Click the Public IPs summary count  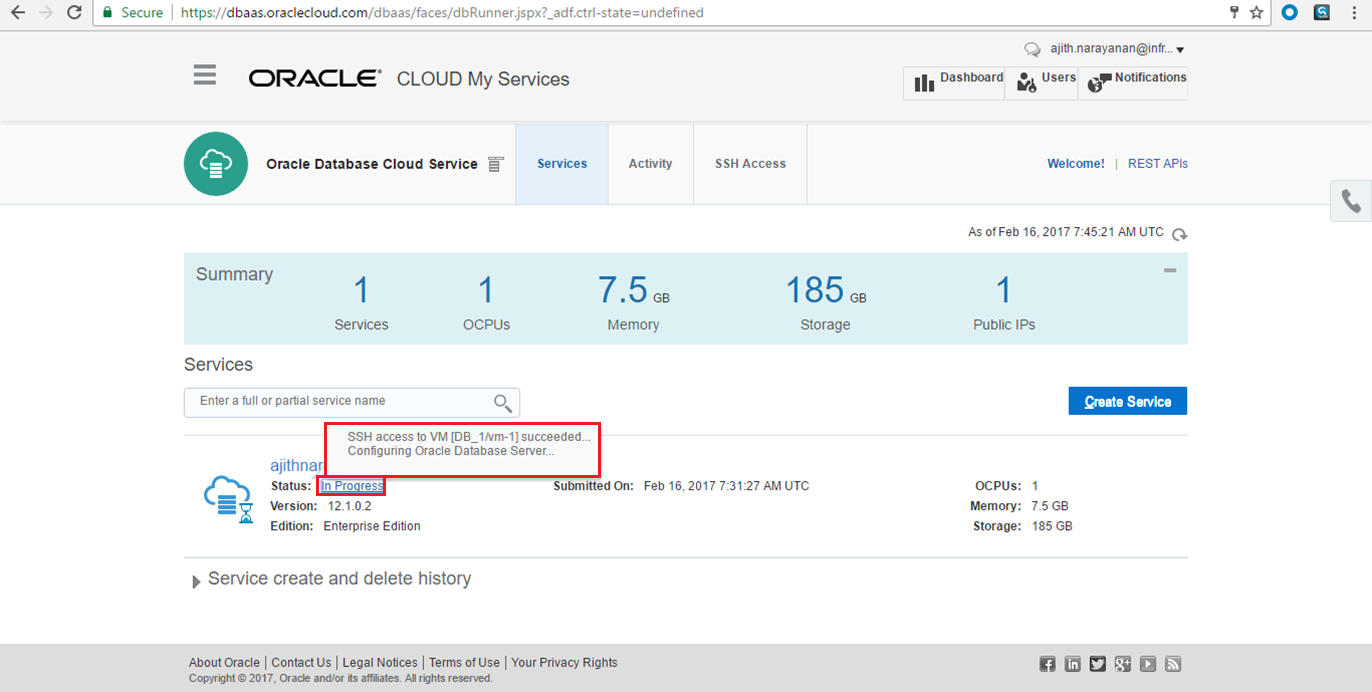1004,290
